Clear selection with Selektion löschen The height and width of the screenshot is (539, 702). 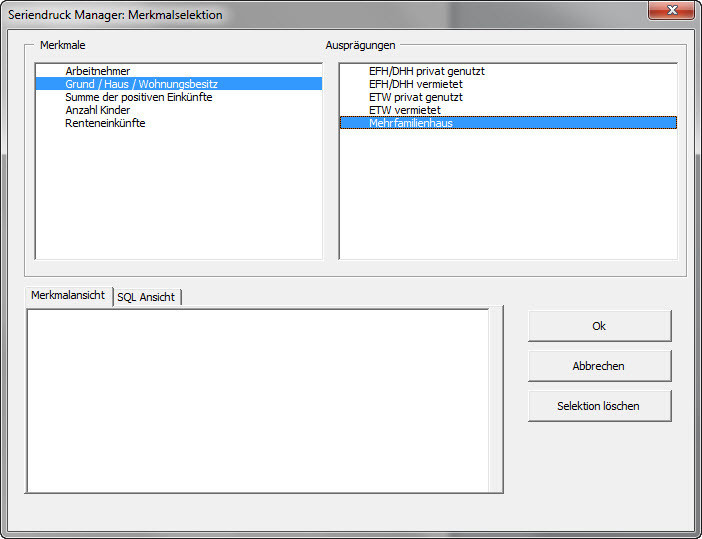(x=599, y=406)
